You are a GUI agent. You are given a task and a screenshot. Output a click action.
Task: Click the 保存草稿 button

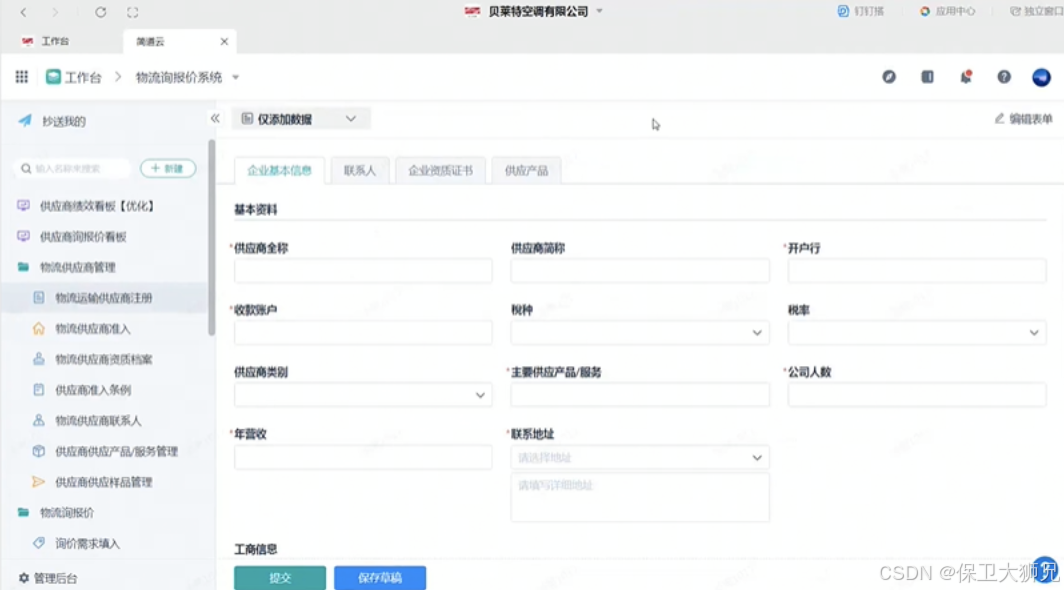(x=380, y=577)
